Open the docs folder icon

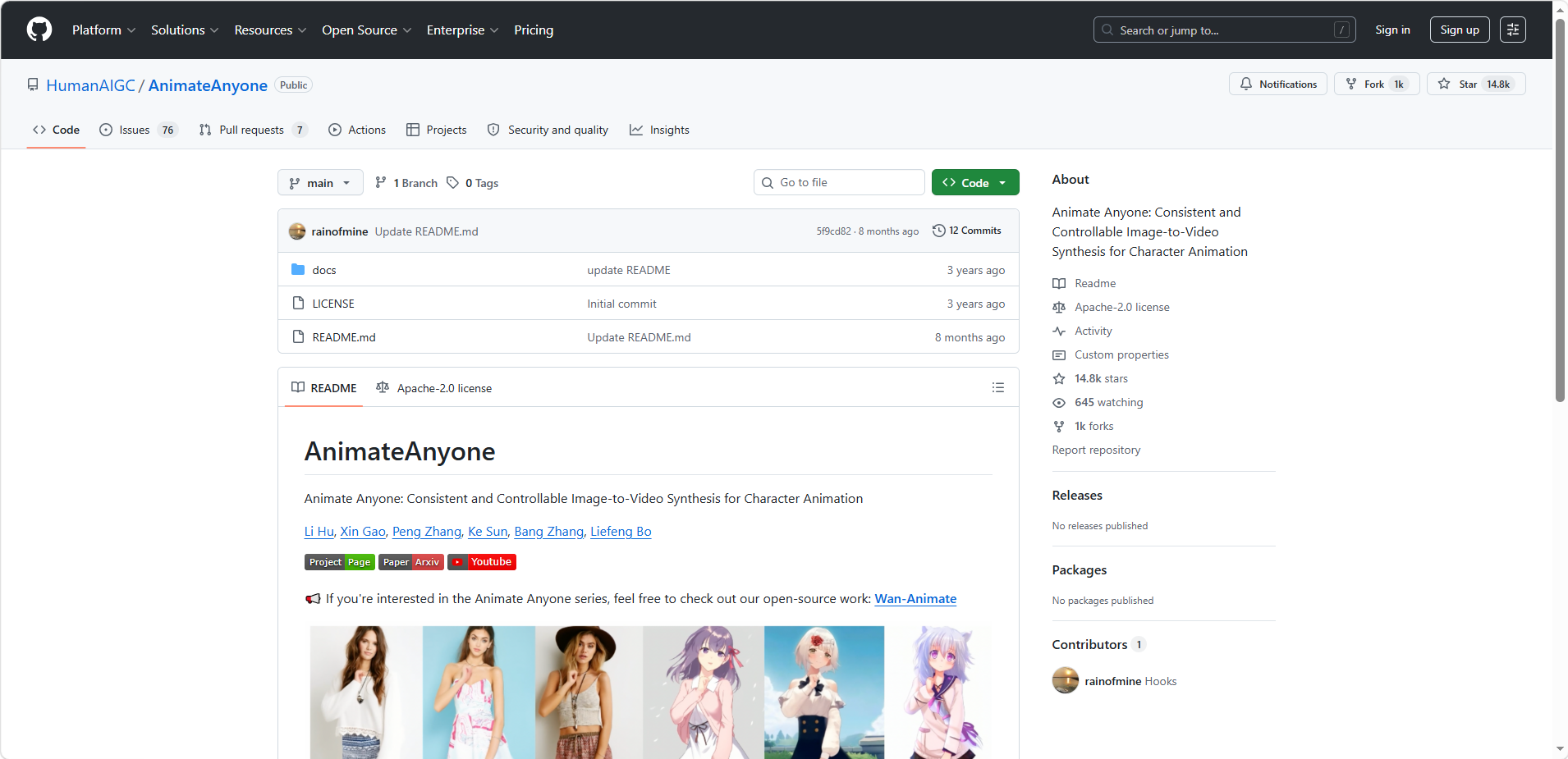click(x=298, y=270)
